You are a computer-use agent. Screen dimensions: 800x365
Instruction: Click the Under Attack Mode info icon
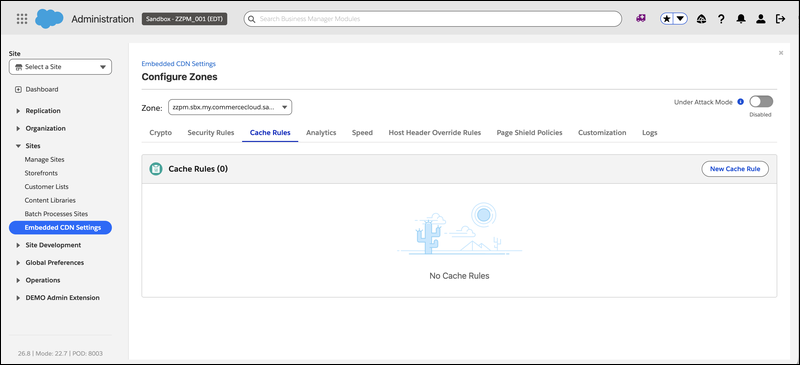[x=741, y=102]
